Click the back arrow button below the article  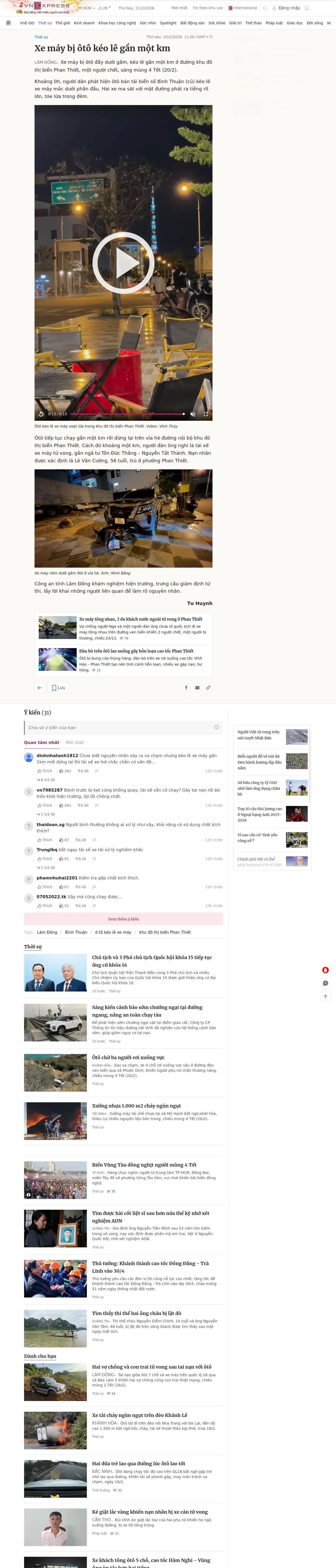(x=40, y=688)
